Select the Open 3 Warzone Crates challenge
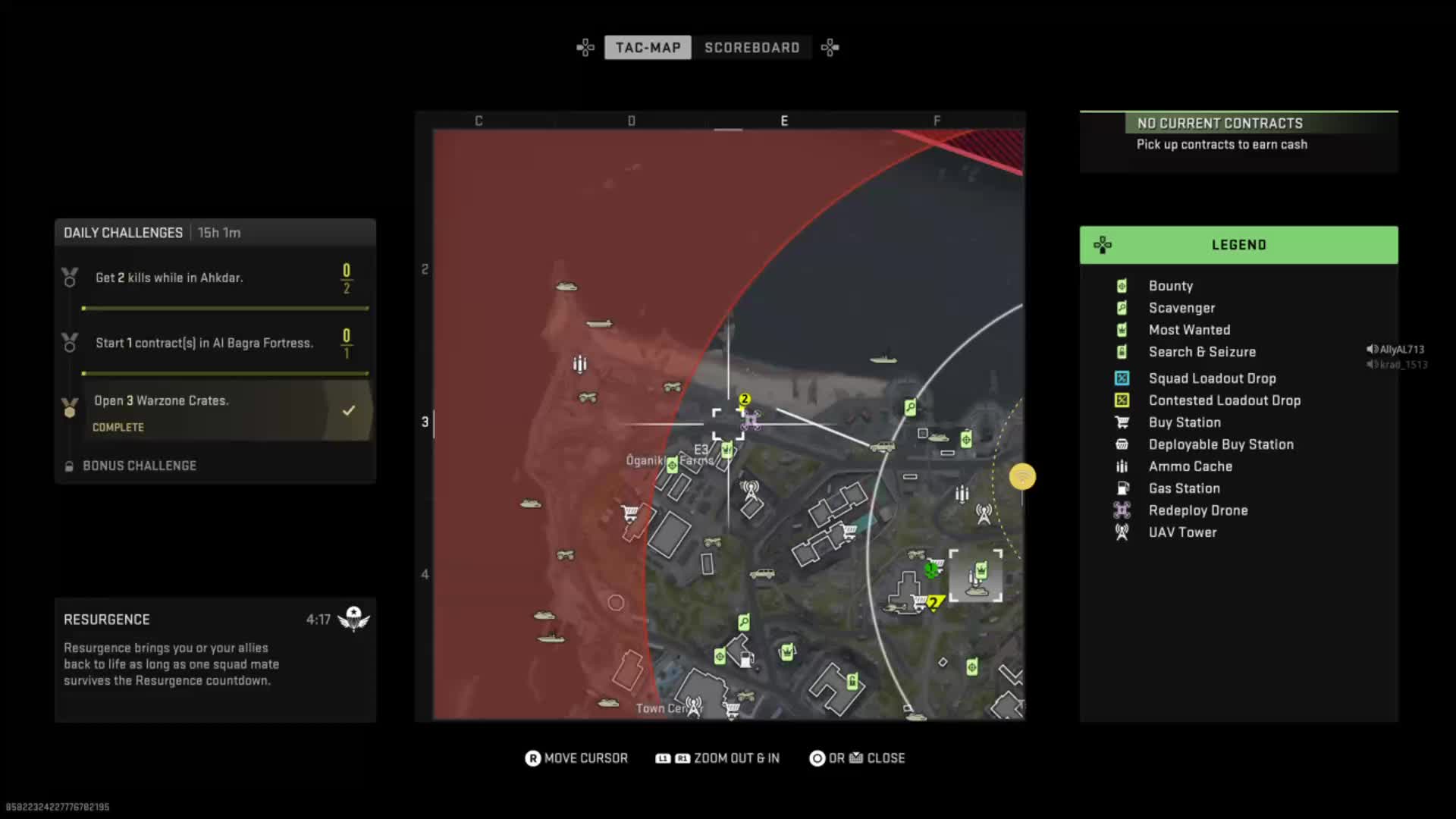1456x819 pixels. click(x=215, y=410)
